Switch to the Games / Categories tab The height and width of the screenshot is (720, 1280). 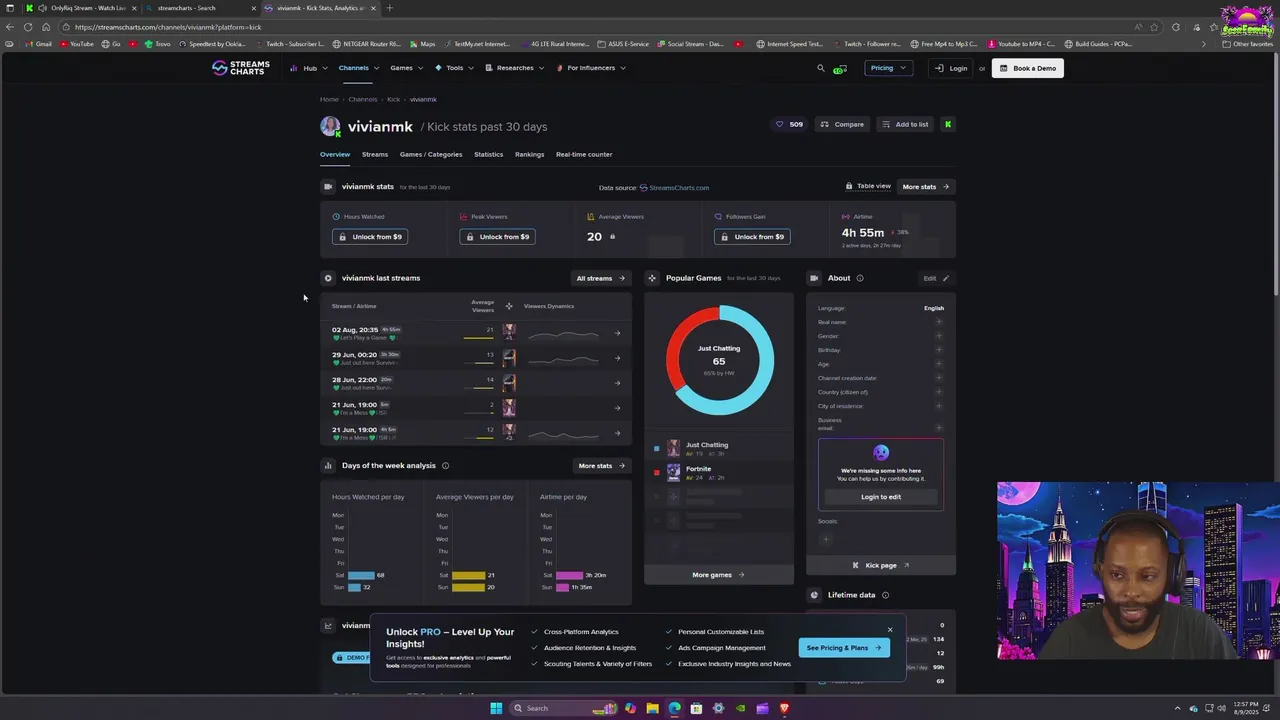[x=431, y=154]
